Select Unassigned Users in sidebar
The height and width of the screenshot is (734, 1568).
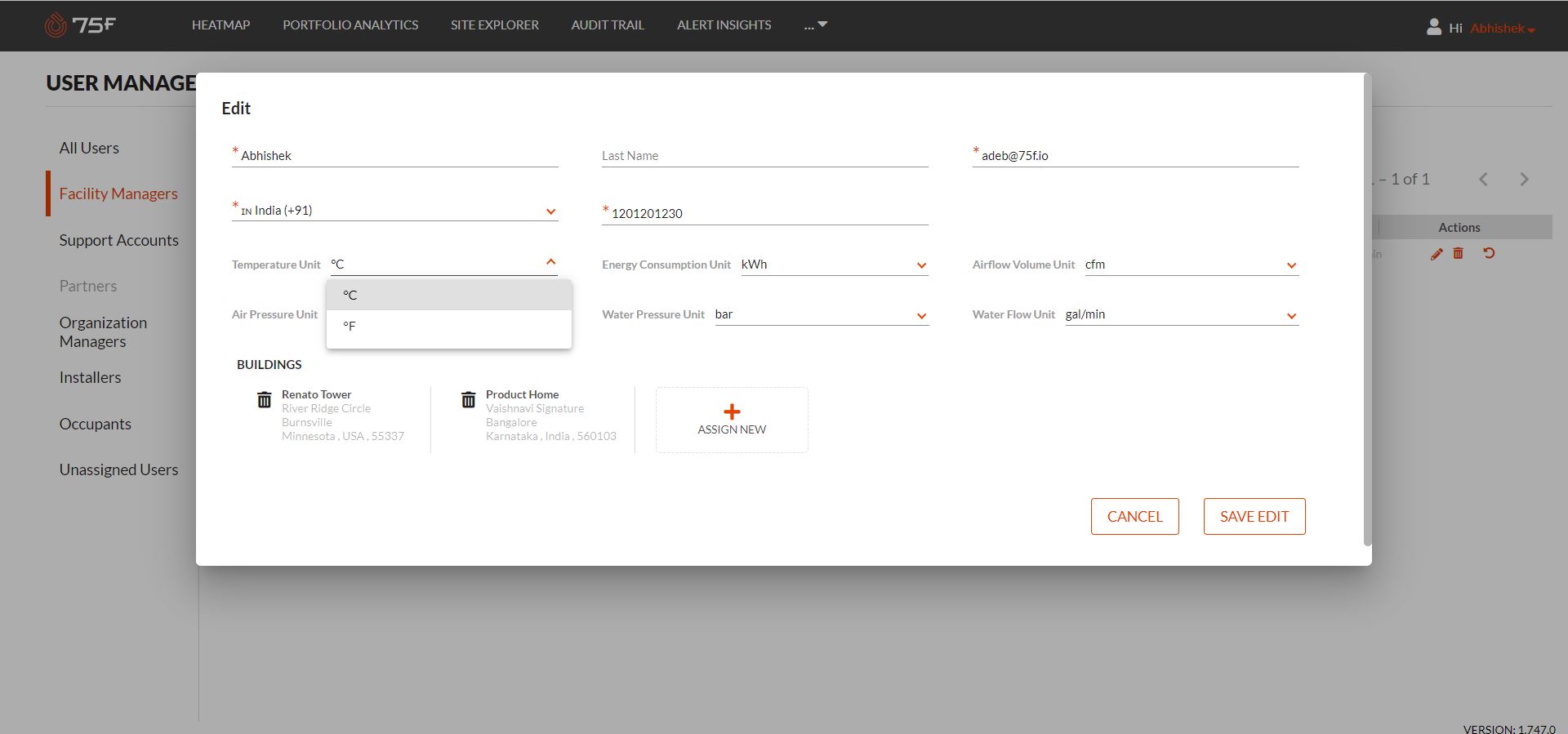(x=118, y=469)
